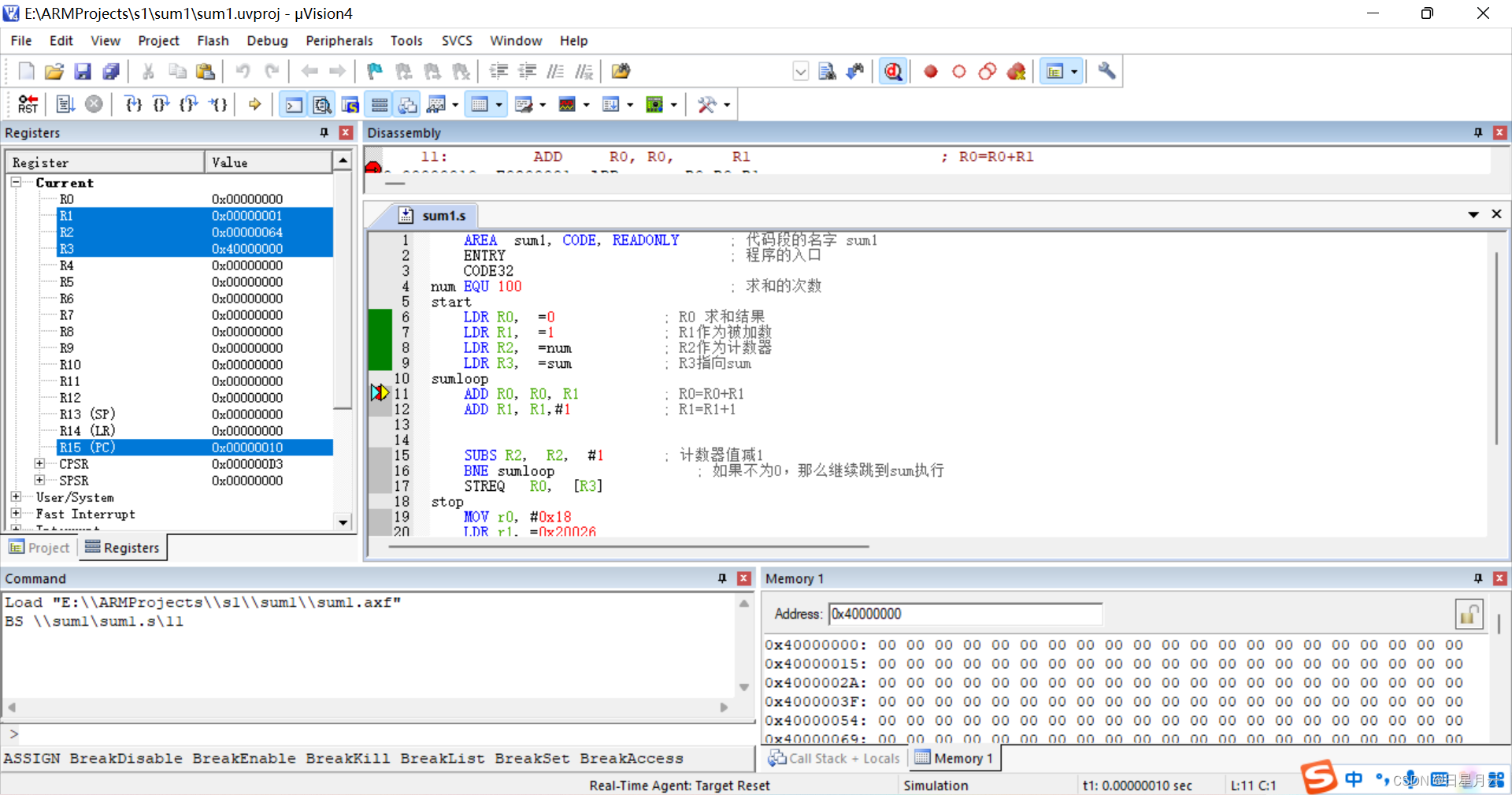Click the code editor horizontal scrollbar

pos(627,546)
